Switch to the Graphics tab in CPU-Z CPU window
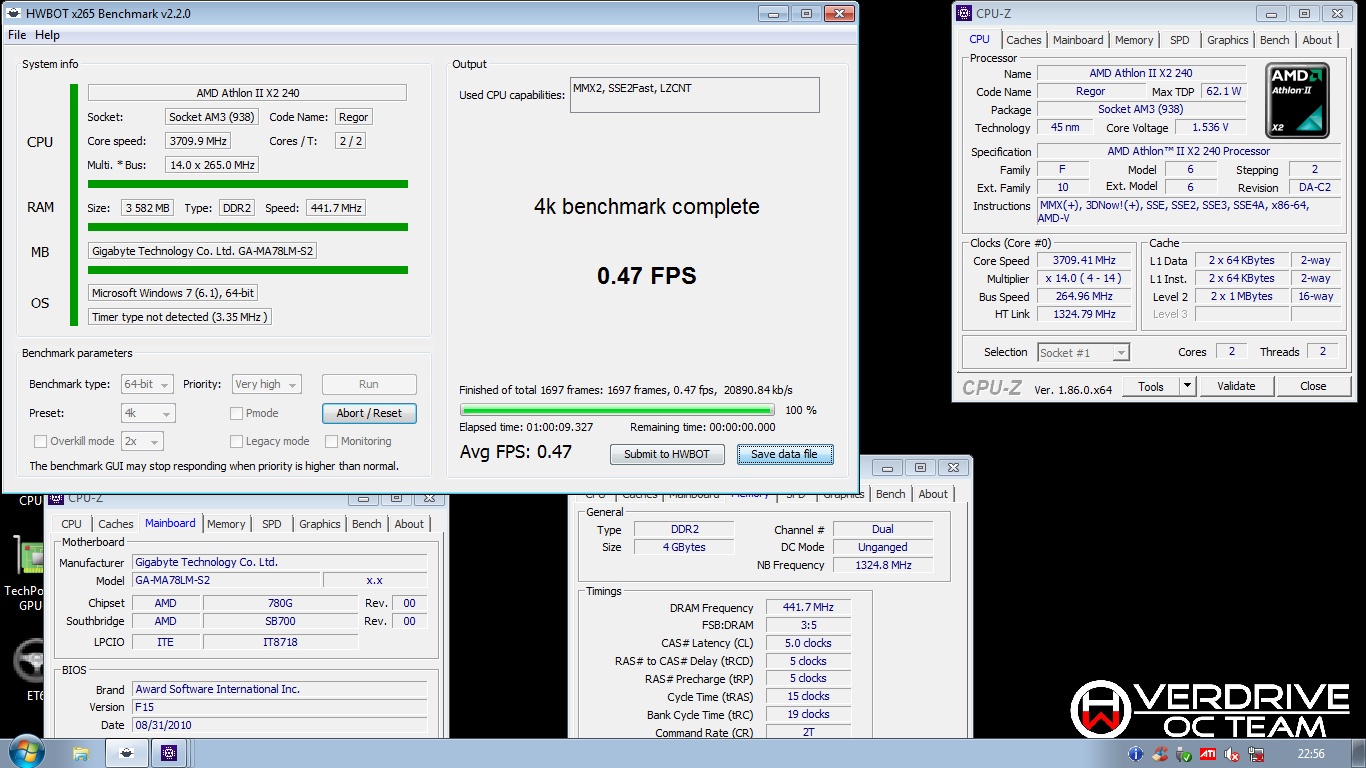Viewport: 1366px width, 768px height. pyautogui.click(x=1227, y=40)
